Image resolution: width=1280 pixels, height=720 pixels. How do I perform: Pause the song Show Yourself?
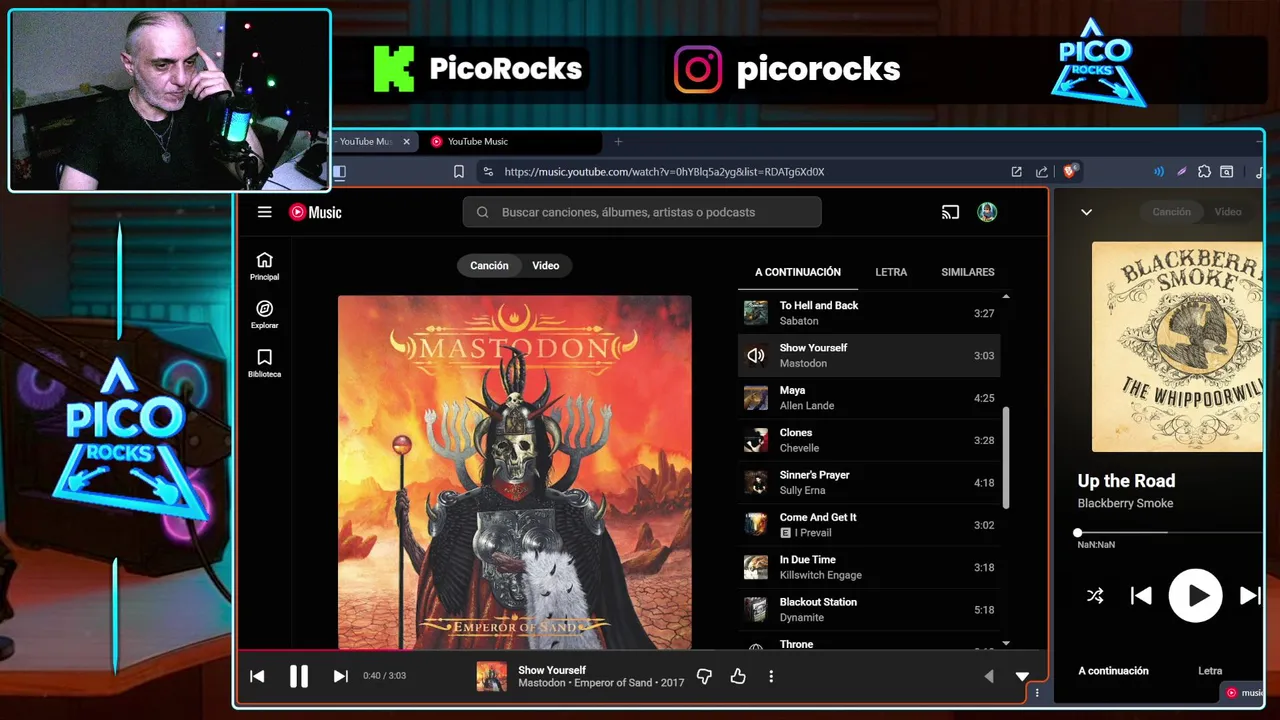298,676
